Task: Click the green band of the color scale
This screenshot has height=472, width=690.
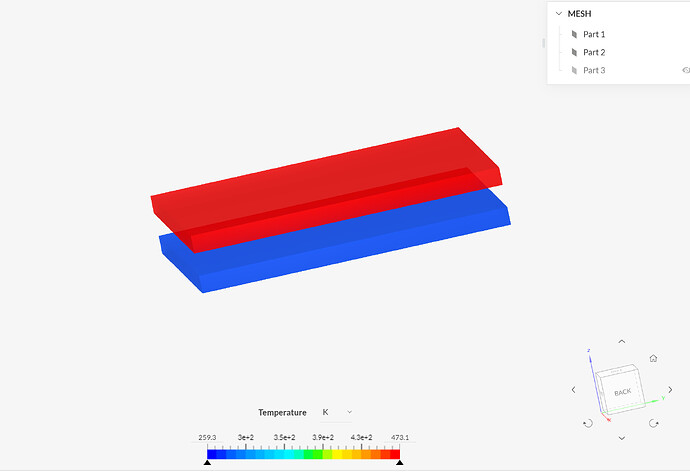Action: pos(313,454)
